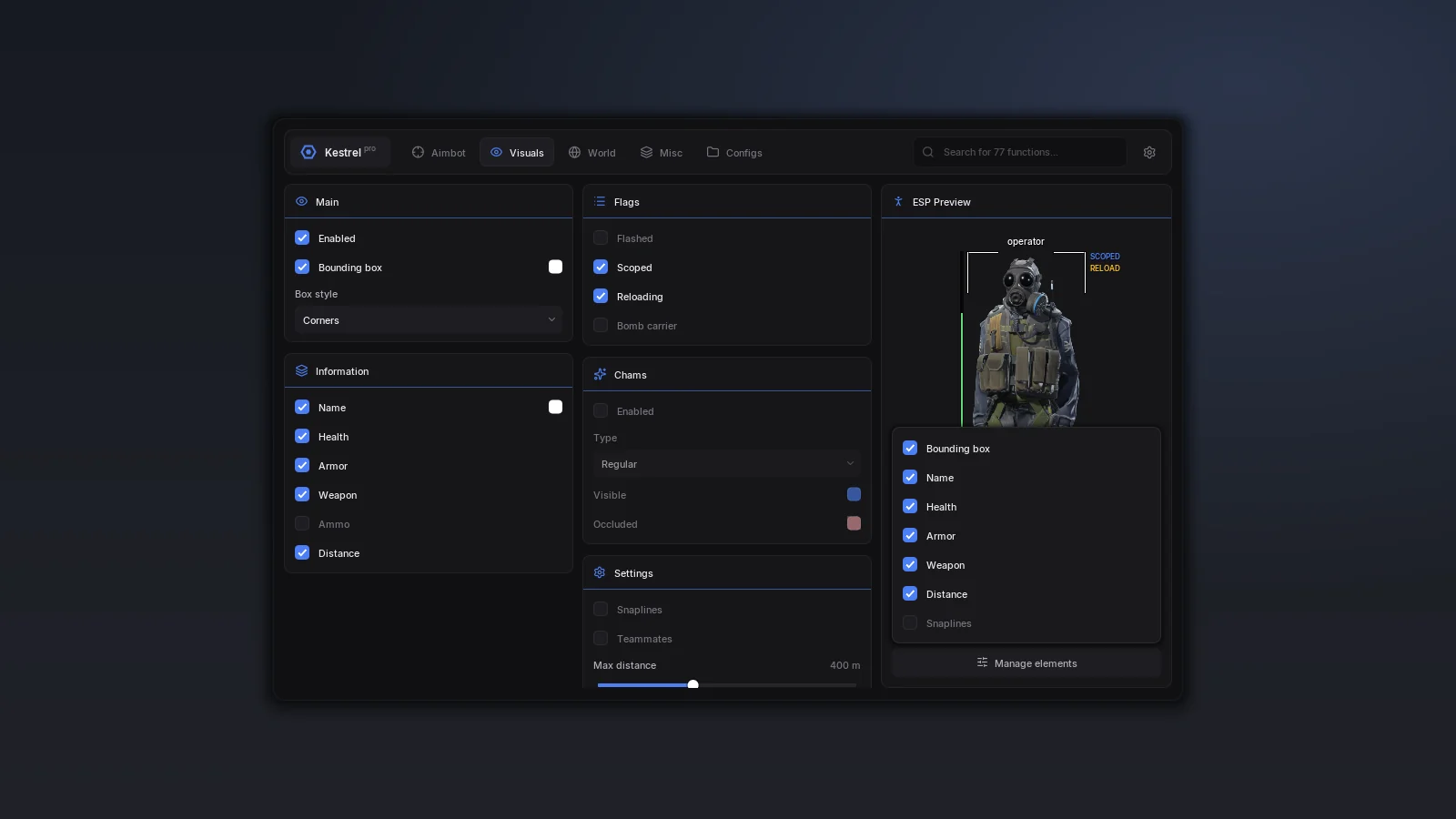Toggle Health checkbox in Information panel
Viewport: 1456px width, 819px height.
click(302, 436)
